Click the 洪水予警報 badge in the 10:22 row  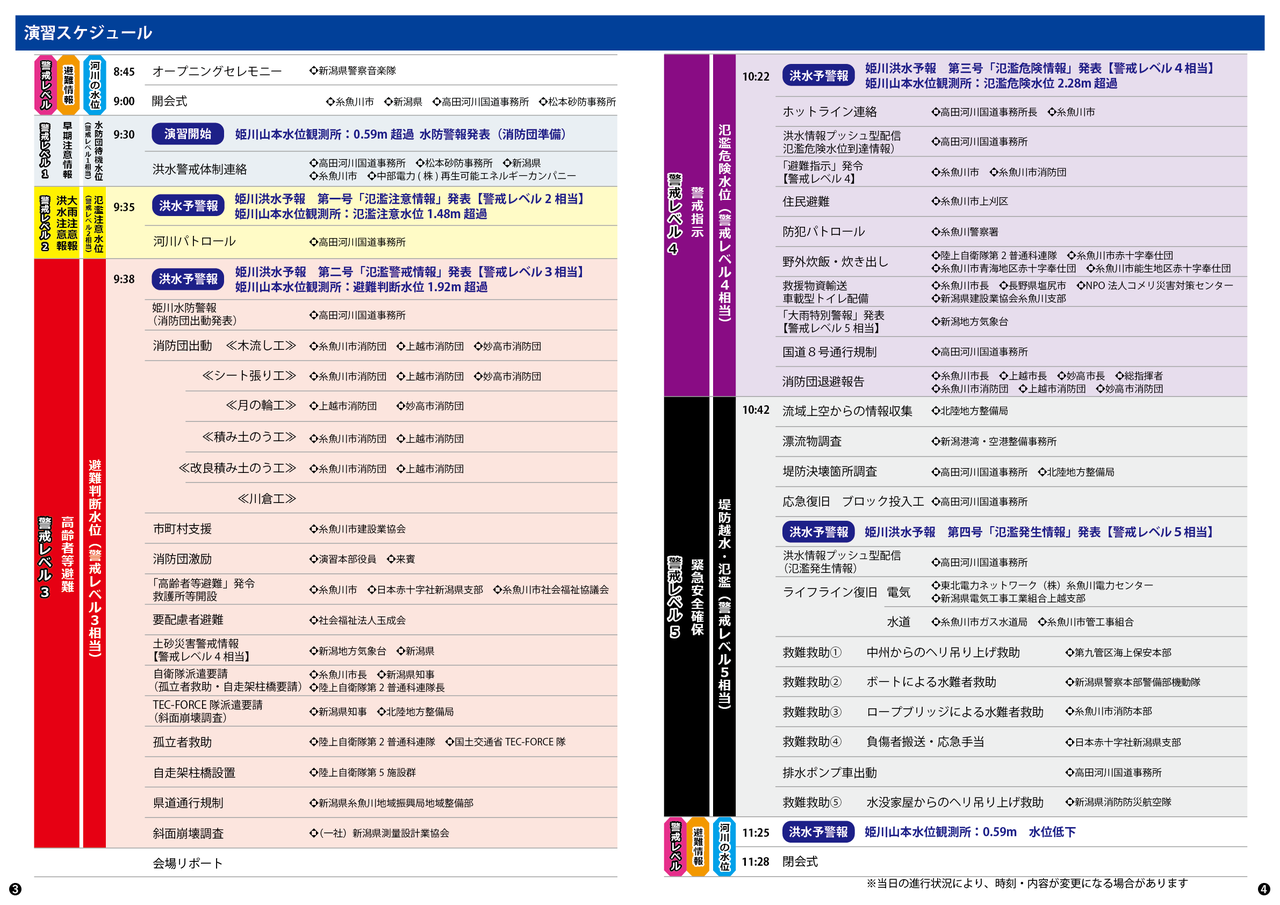click(819, 75)
